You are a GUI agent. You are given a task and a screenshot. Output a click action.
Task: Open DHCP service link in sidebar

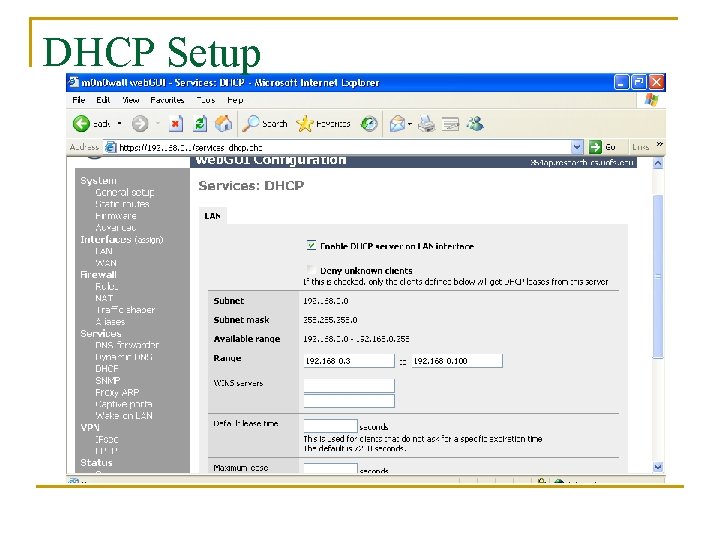click(107, 369)
